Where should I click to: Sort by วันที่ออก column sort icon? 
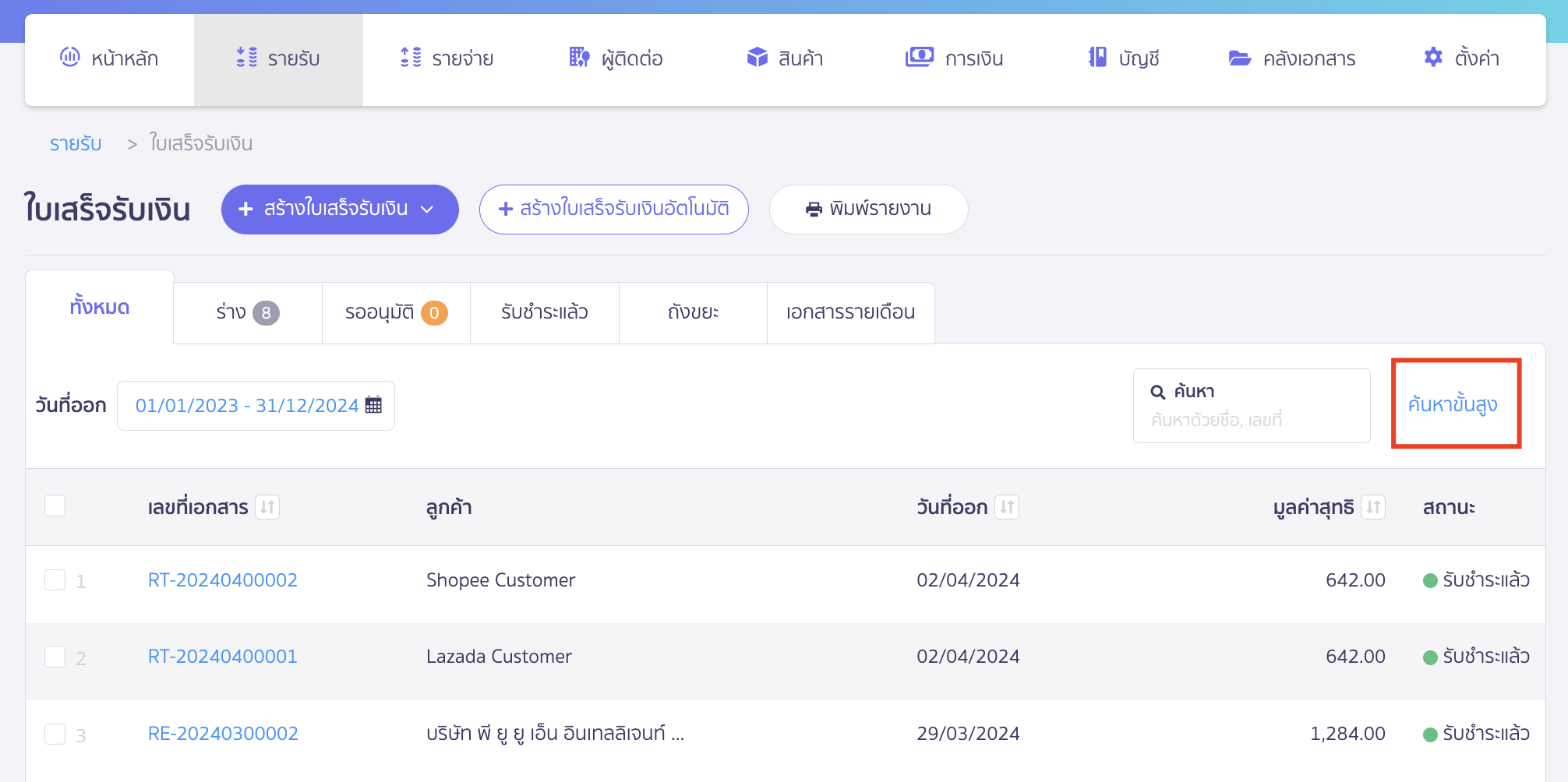(1007, 507)
